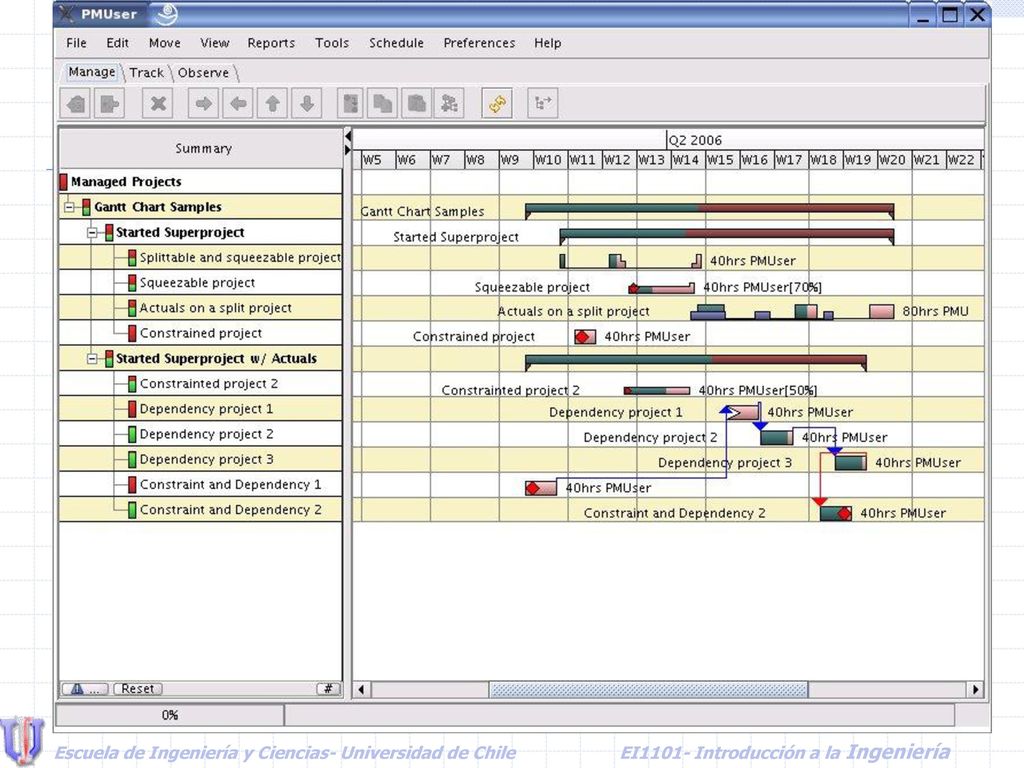Click the Gantt scrollbar left arrow
The width and height of the screenshot is (1024, 768).
click(x=361, y=689)
